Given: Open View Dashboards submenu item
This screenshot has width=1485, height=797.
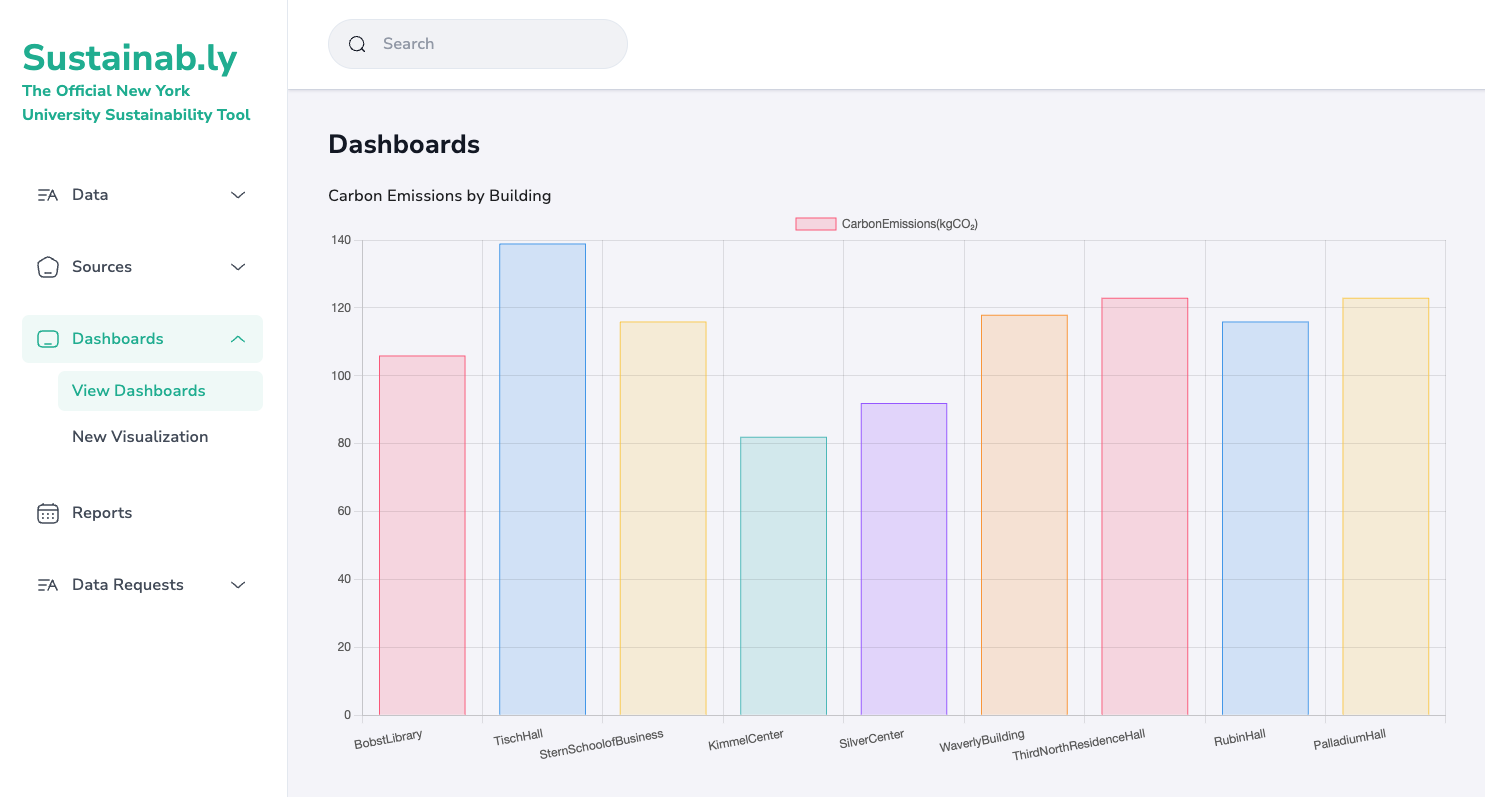Looking at the screenshot, I should click(x=160, y=391).
